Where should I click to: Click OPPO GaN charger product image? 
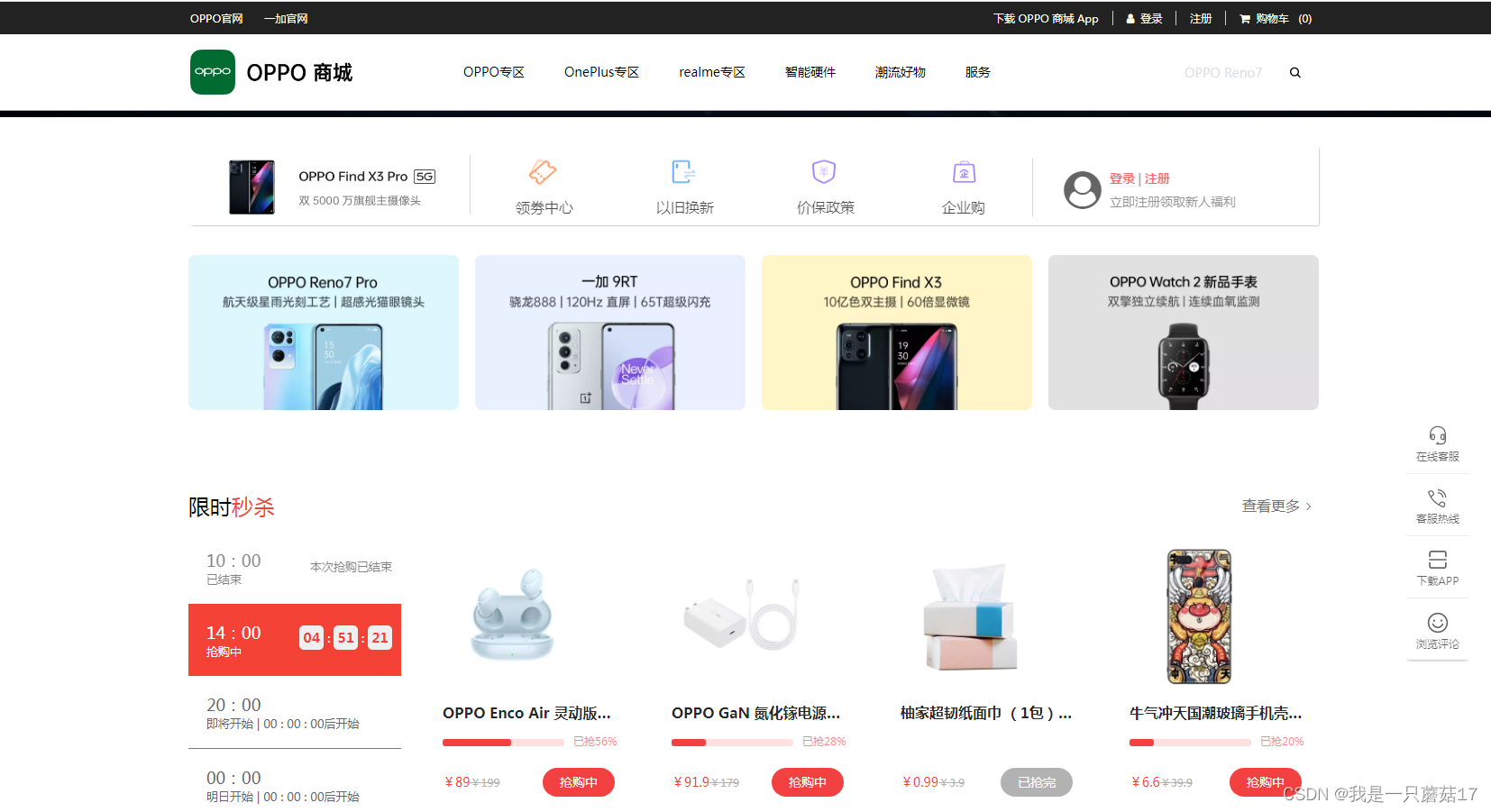[x=741, y=615]
